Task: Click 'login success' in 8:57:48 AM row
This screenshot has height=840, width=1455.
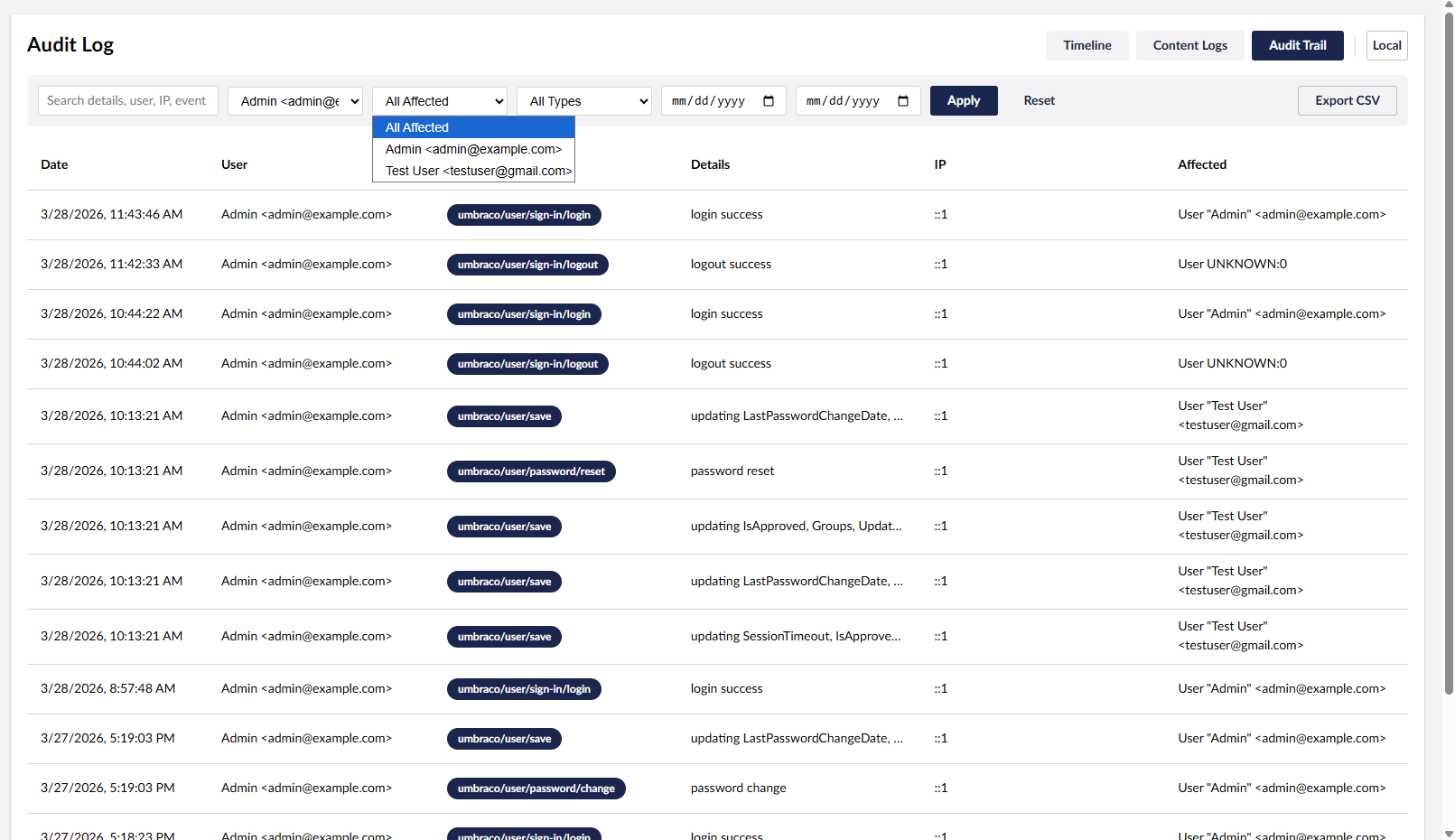Action: [726, 688]
